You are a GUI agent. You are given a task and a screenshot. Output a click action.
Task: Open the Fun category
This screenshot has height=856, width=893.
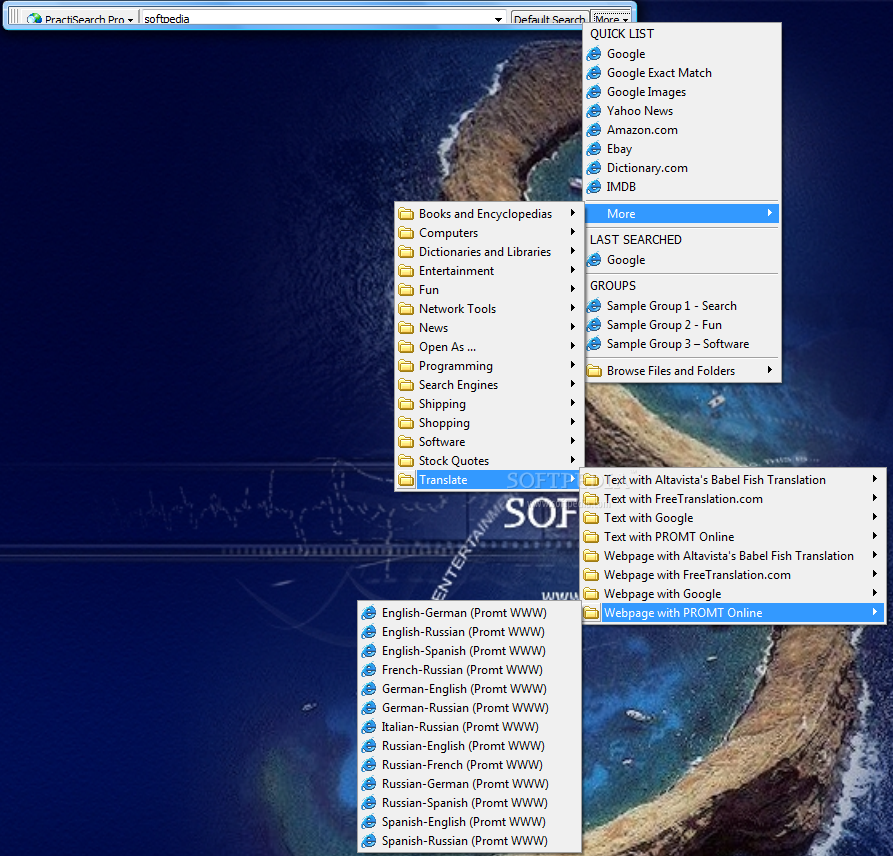pos(489,290)
